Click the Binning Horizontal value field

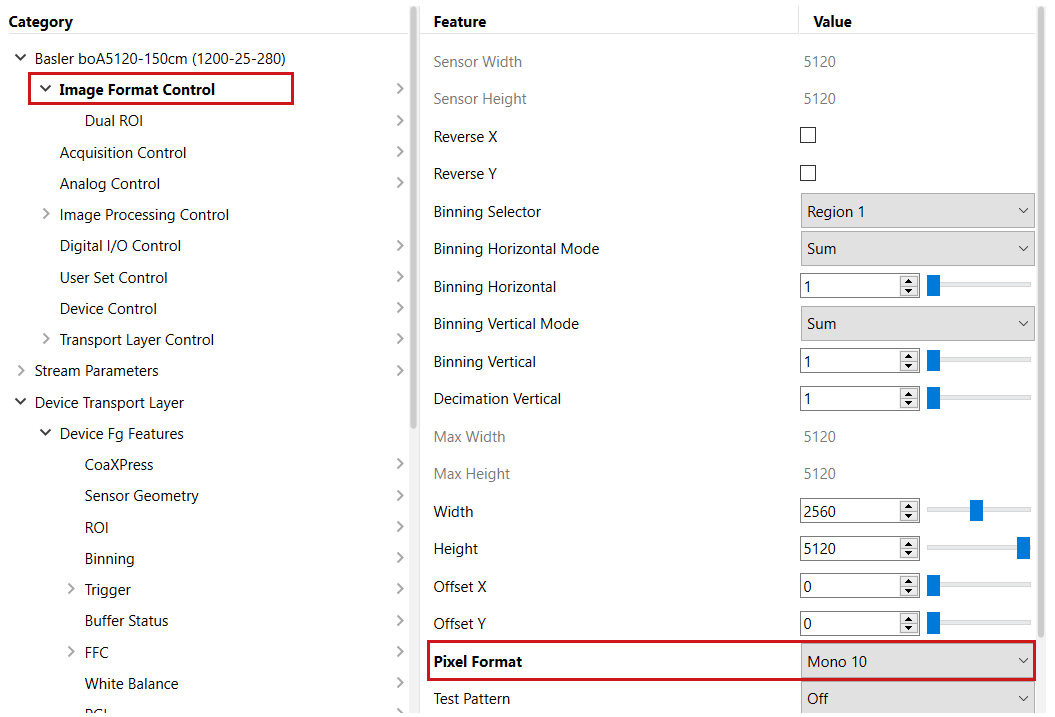pos(850,287)
